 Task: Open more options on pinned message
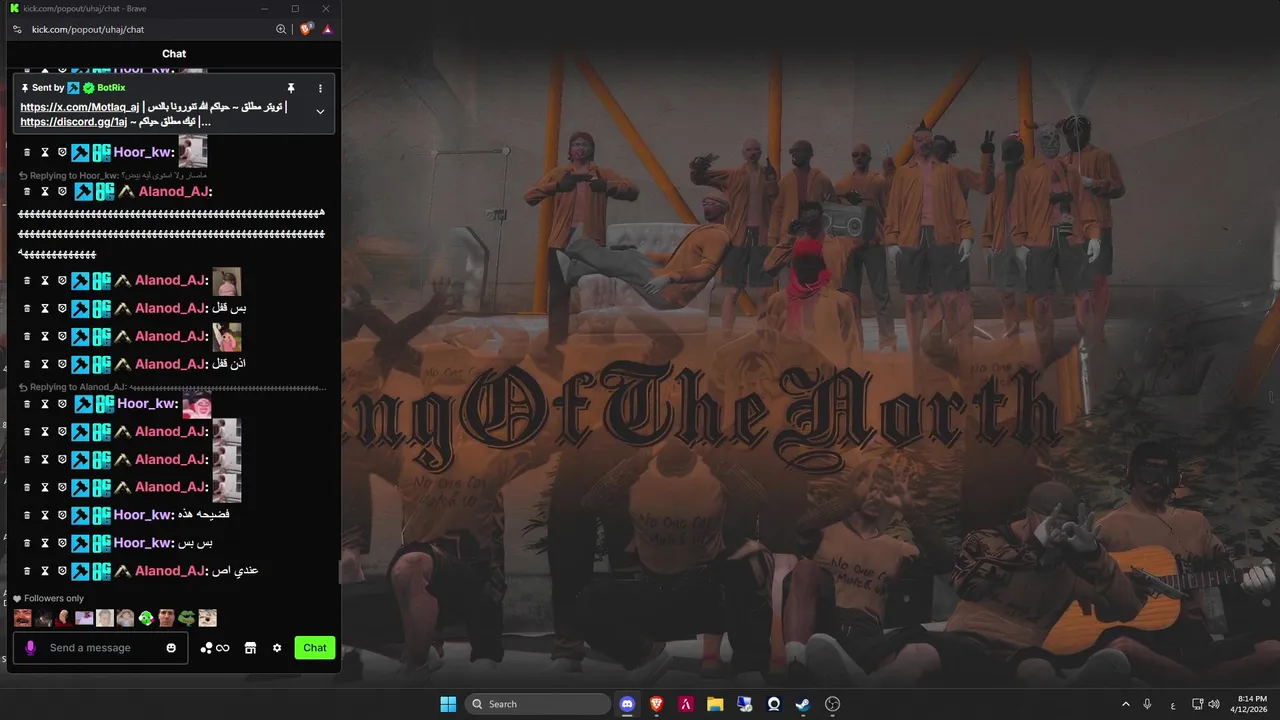[320, 88]
